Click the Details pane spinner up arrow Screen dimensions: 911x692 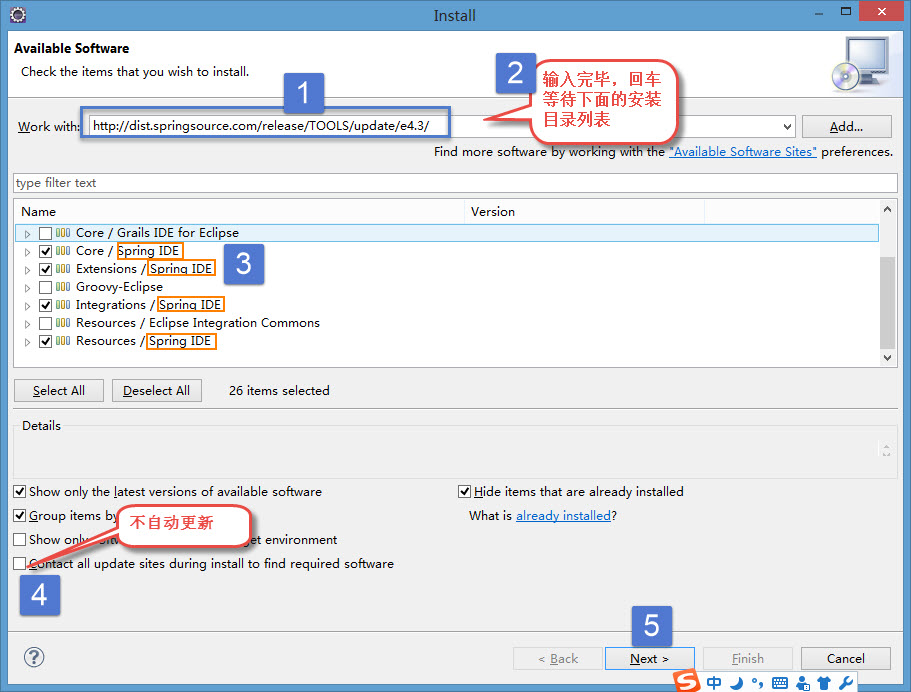(x=886, y=446)
